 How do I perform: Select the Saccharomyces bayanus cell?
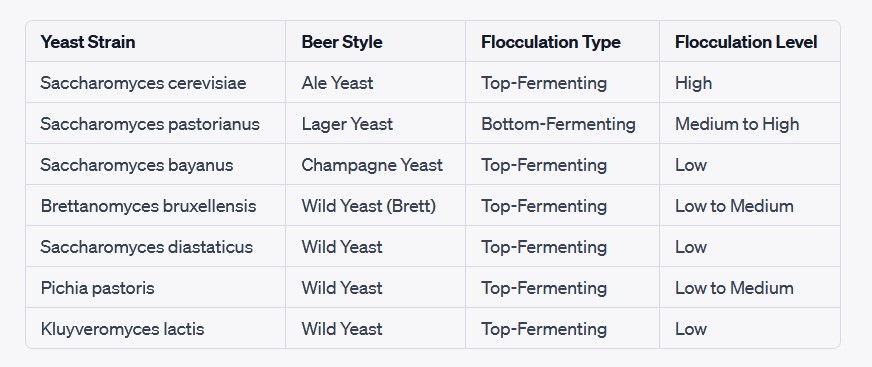(x=156, y=165)
